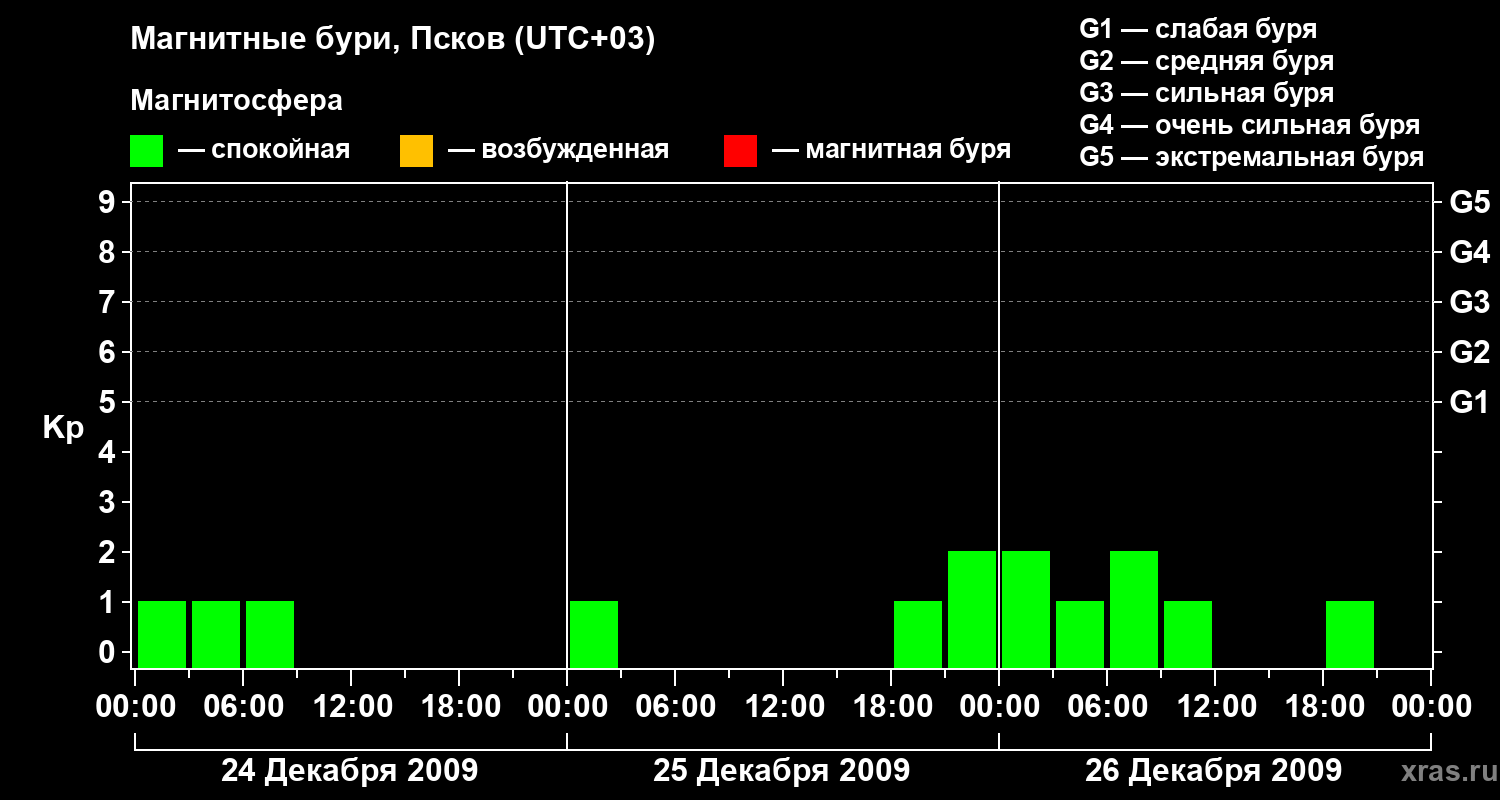Click the right-axis 'G1' storm level label
This screenshot has height=800, width=1500.
[x=1469, y=402]
